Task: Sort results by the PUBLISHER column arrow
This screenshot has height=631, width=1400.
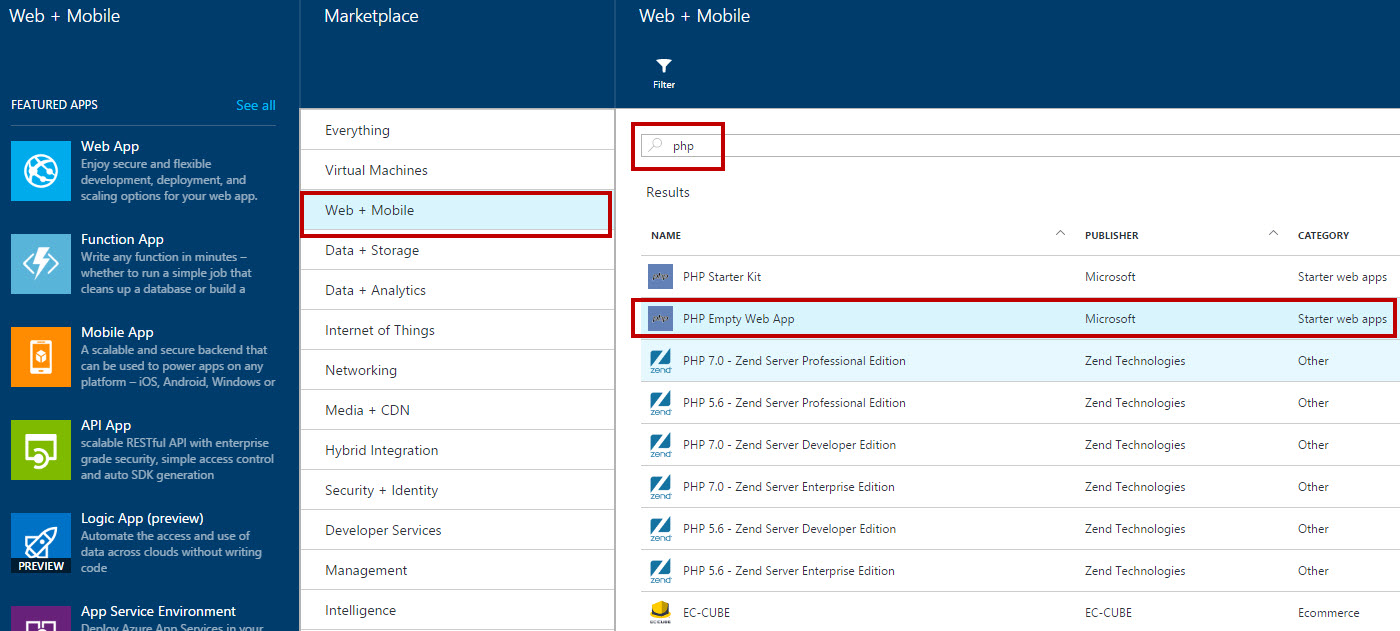Action: 1273,234
